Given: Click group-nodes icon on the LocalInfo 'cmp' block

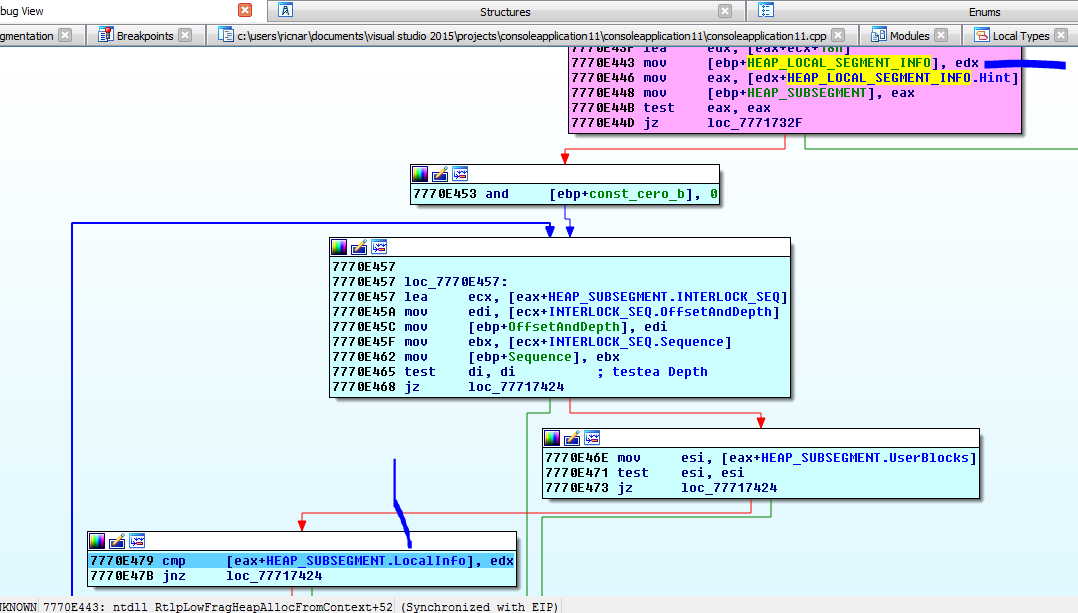Looking at the screenshot, I should [137, 541].
